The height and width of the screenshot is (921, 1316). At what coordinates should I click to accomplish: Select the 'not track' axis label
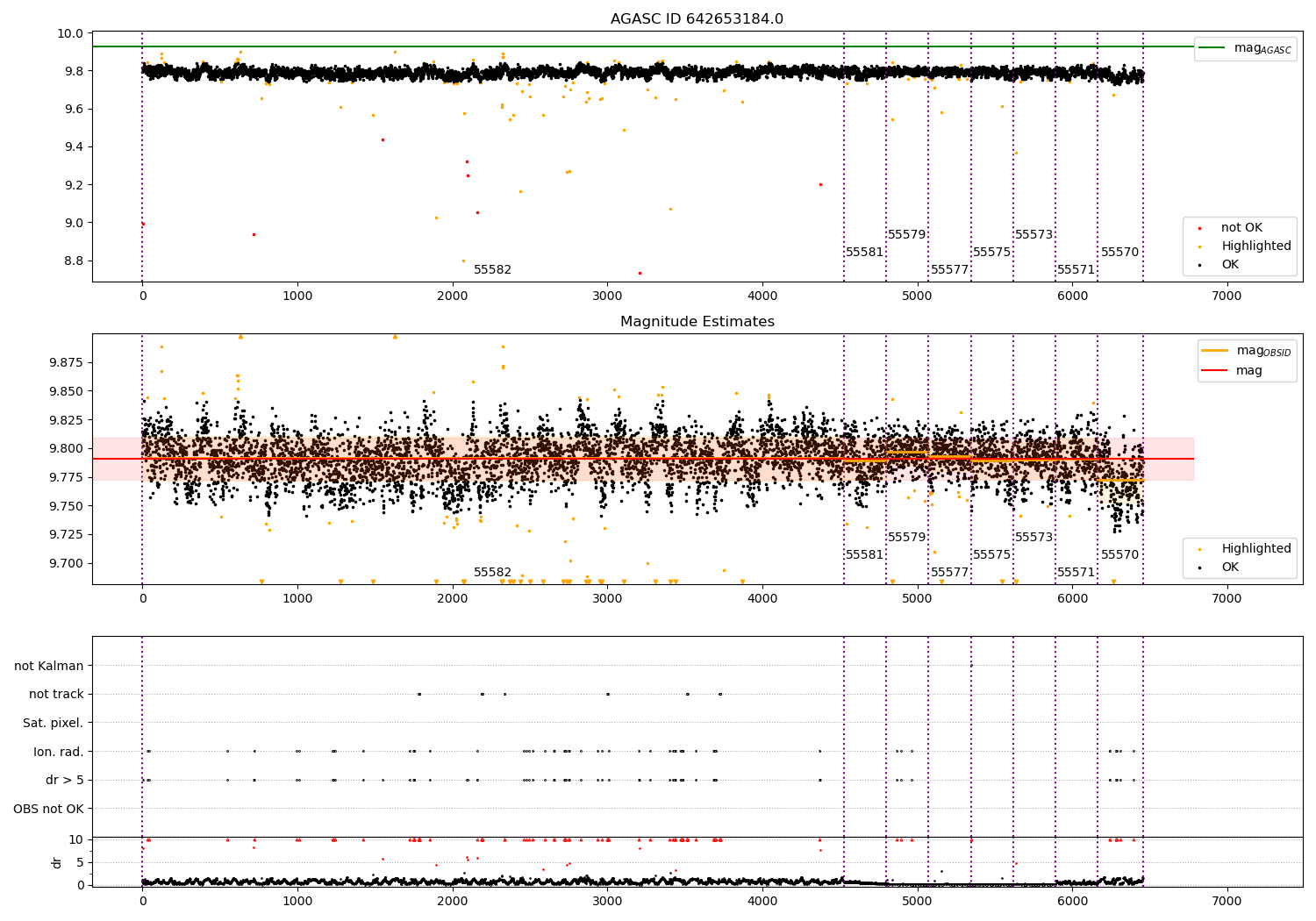coord(56,695)
